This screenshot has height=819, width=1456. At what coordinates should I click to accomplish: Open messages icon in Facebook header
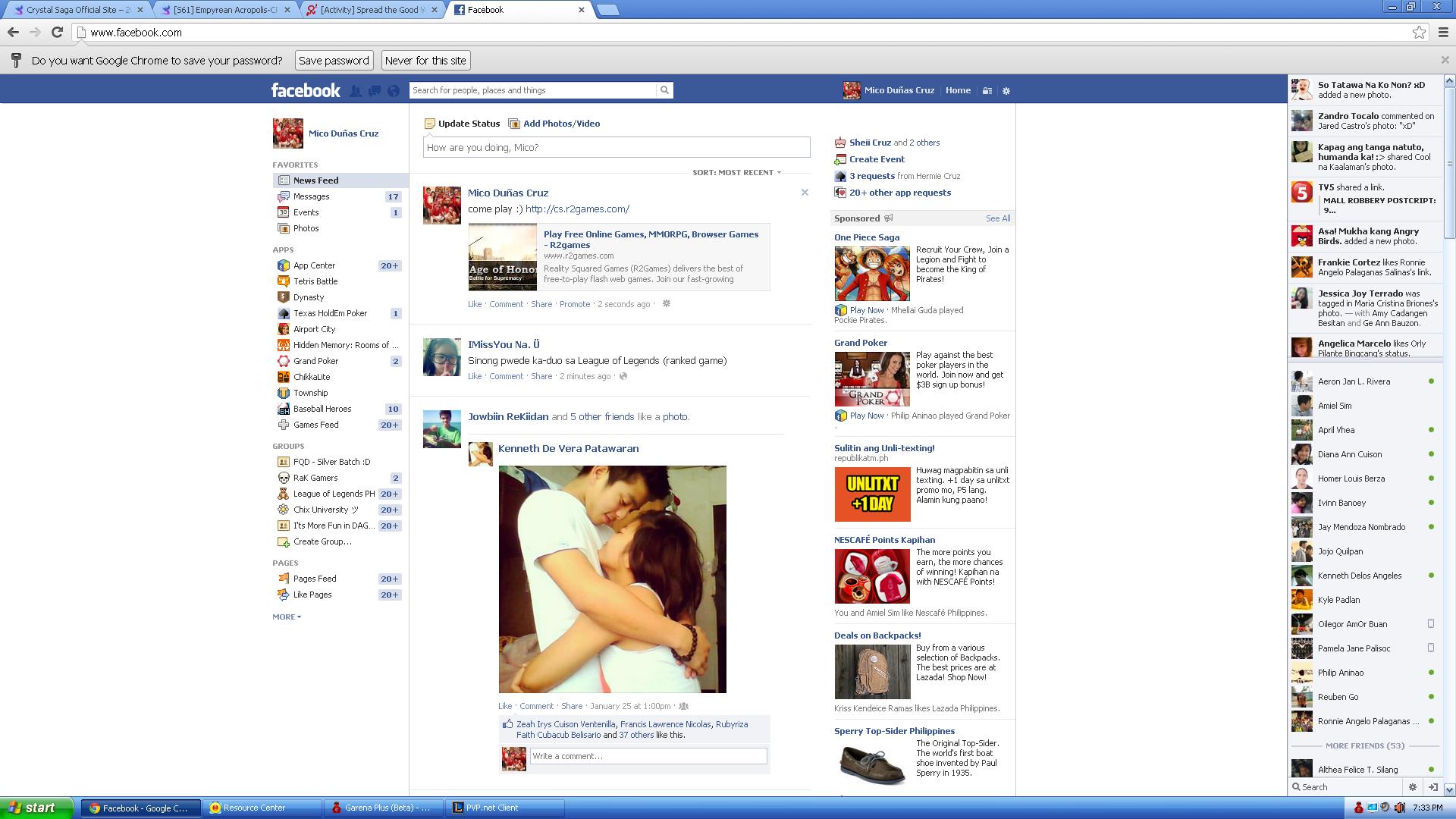[x=375, y=91]
